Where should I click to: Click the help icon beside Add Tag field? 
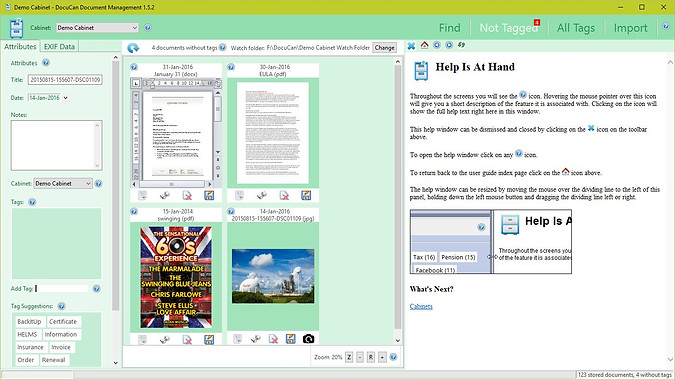[96, 289]
